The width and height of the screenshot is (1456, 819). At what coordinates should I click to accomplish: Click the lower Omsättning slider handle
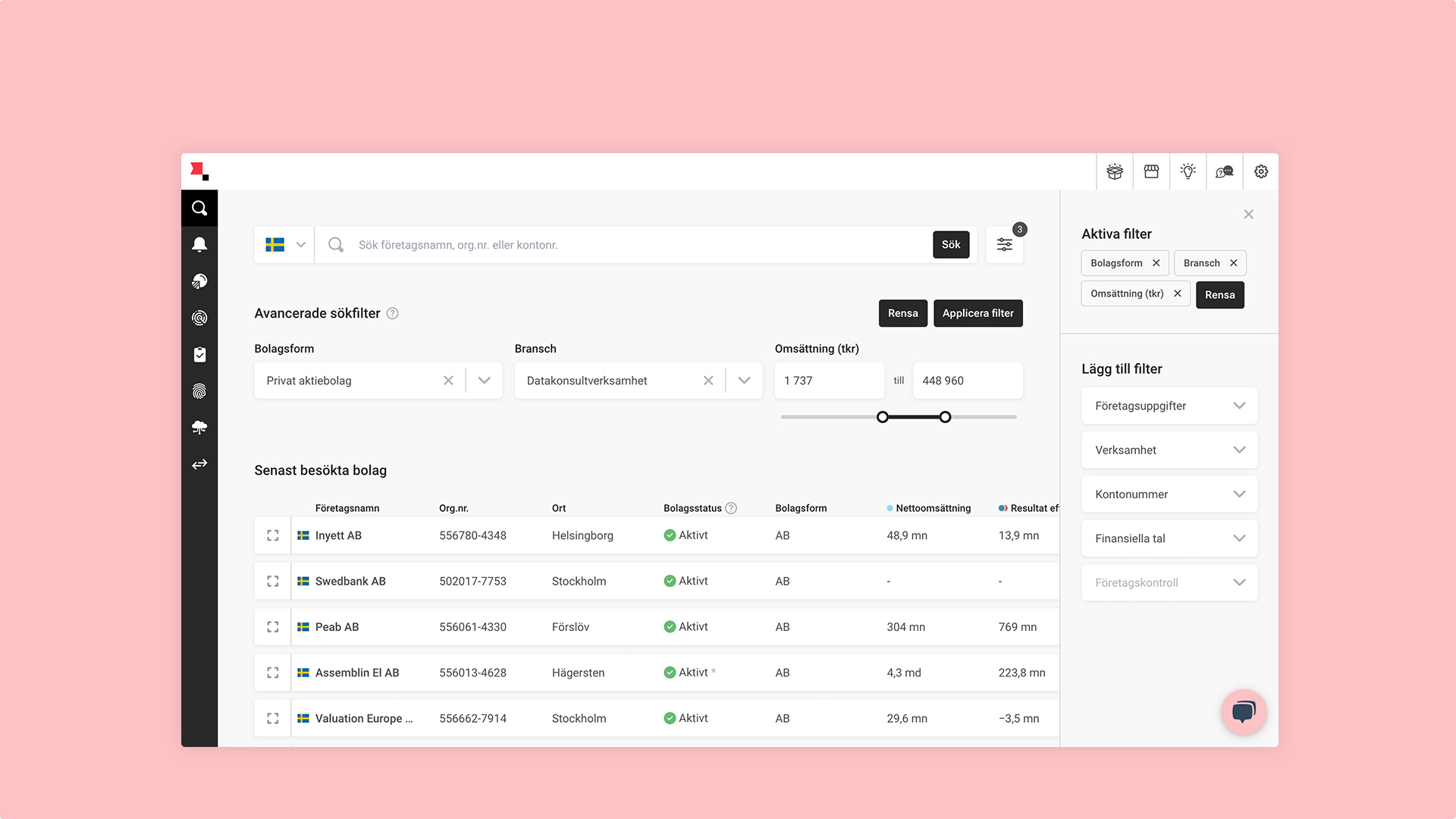point(882,417)
